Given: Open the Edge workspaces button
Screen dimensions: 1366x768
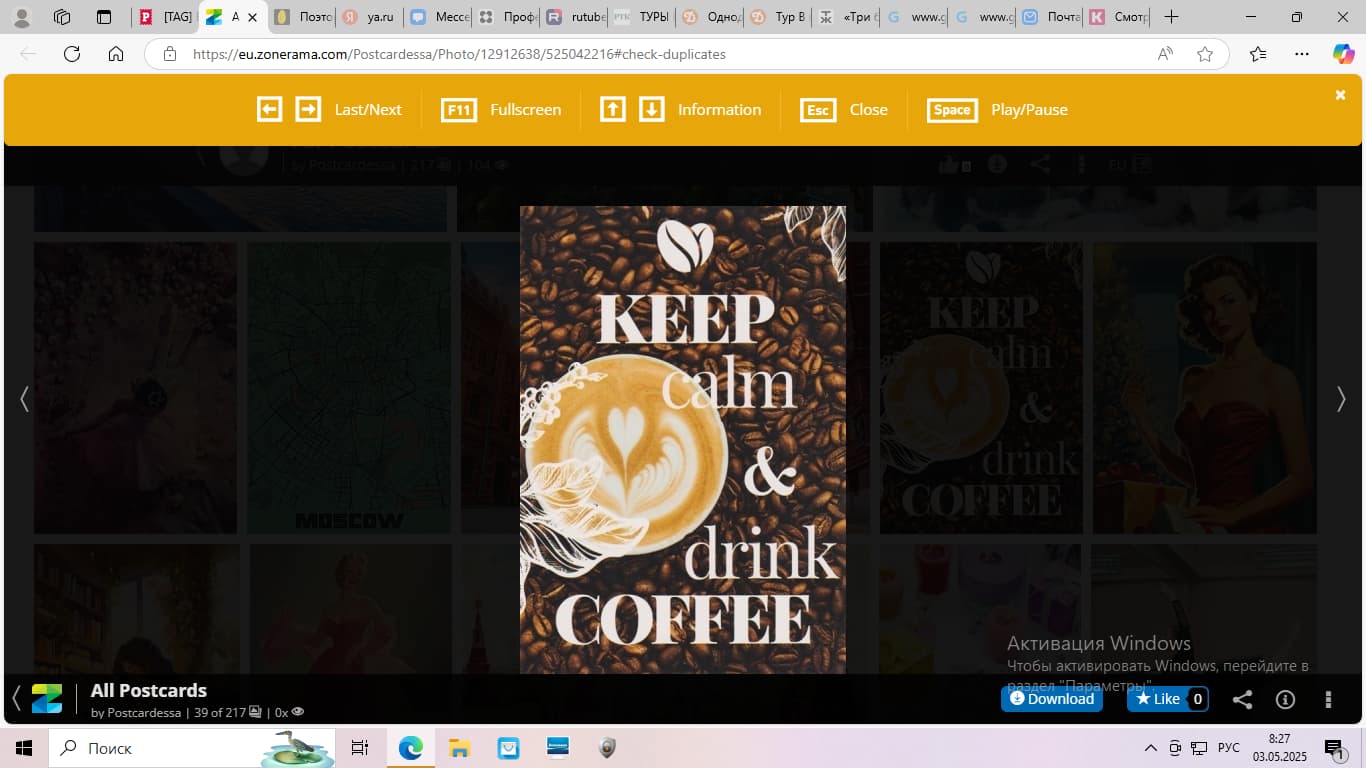Looking at the screenshot, I should pos(62,17).
